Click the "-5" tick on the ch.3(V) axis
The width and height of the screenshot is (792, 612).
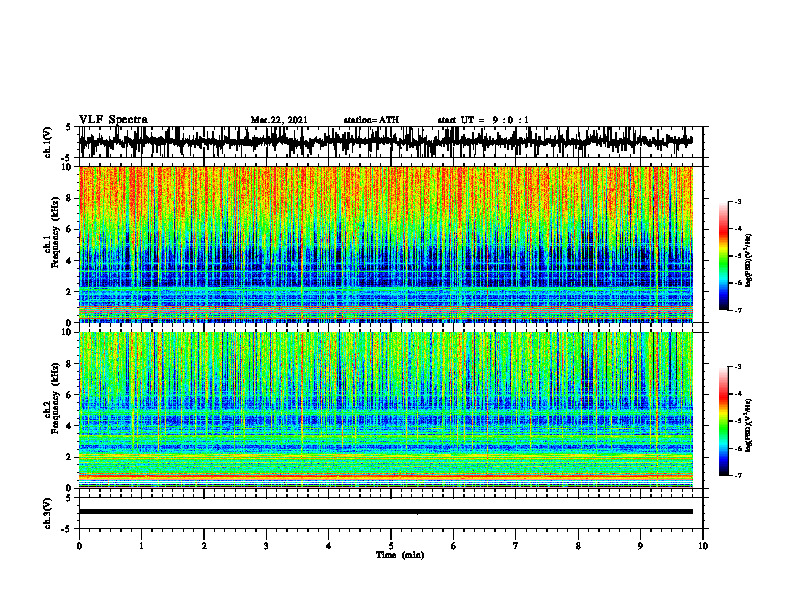tap(67, 529)
